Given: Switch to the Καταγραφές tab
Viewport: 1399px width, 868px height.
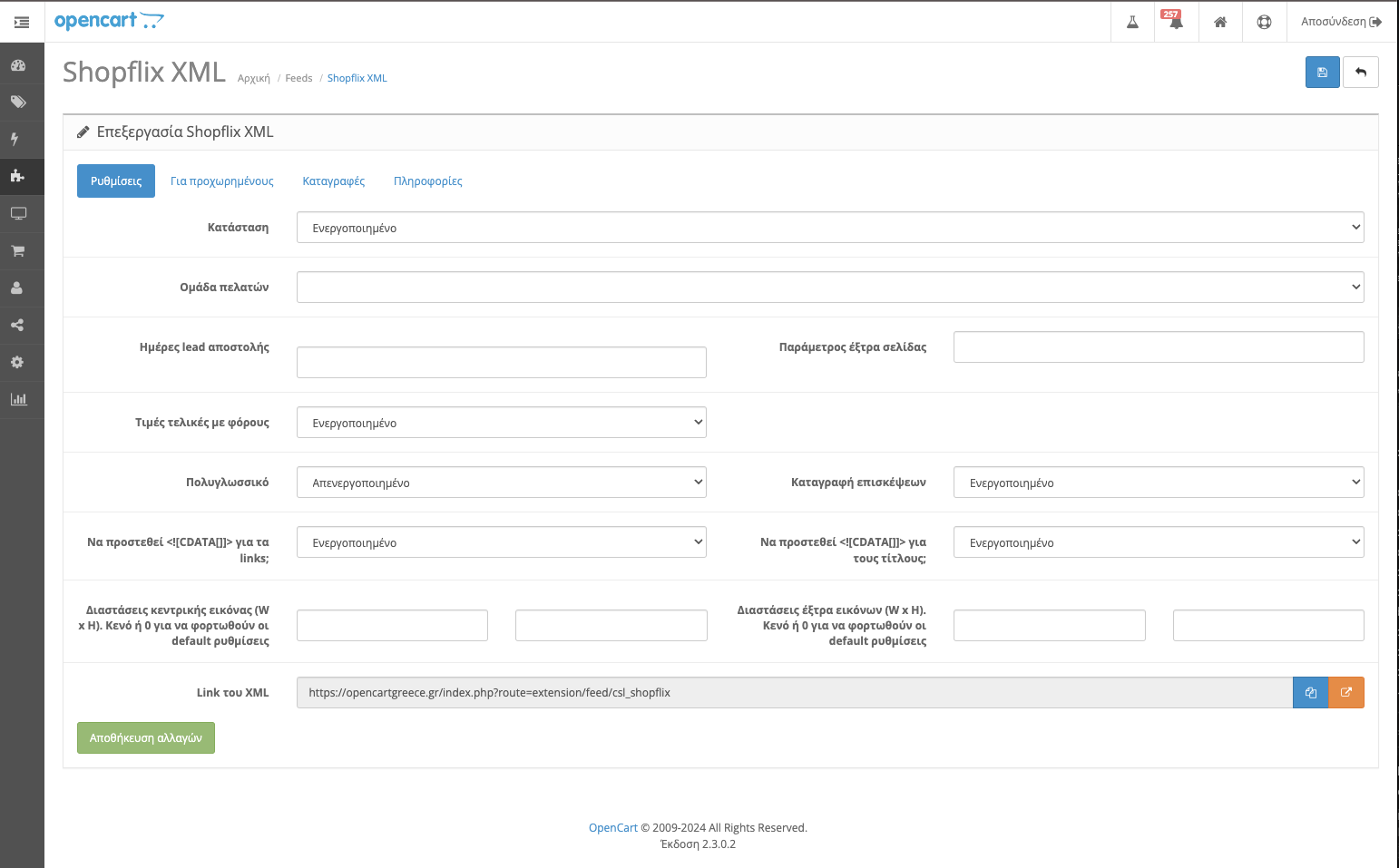Looking at the screenshot, I should (x=334, y=181).
